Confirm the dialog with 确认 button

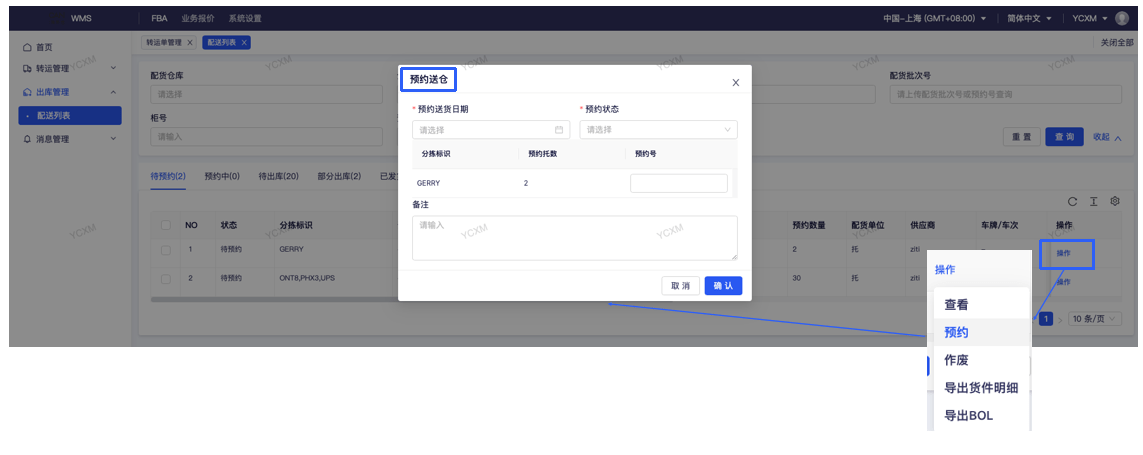(723, 286)
